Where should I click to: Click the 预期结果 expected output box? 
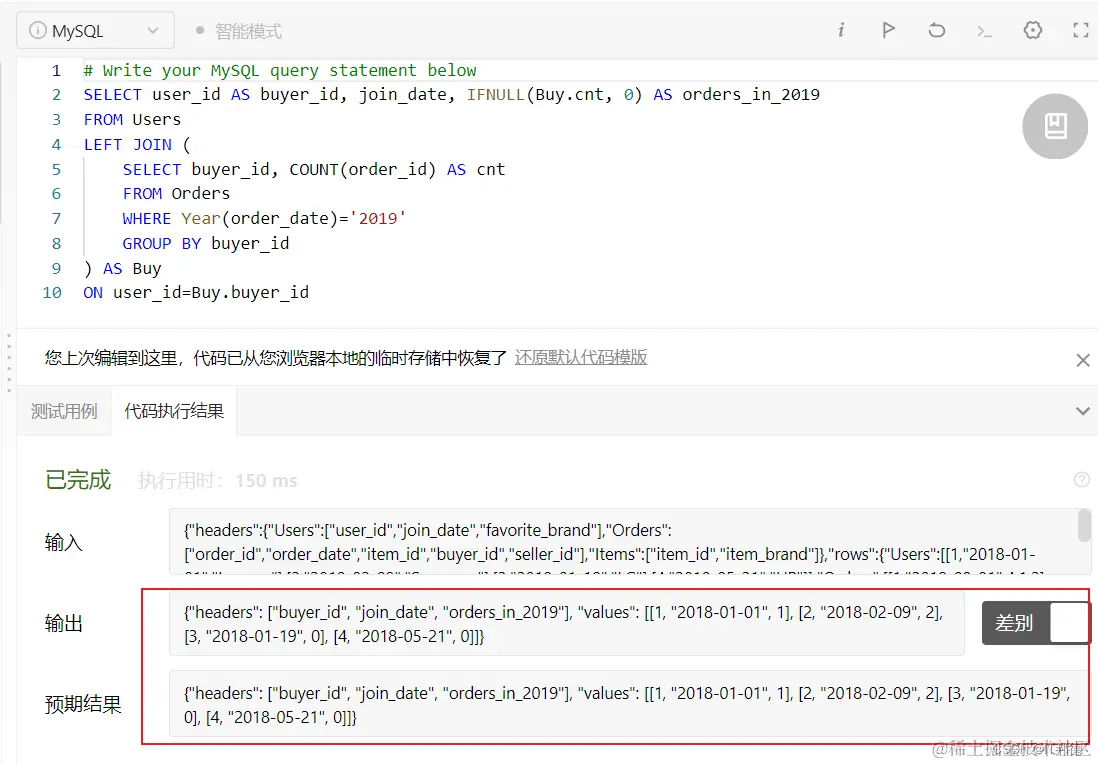[630, 705]
